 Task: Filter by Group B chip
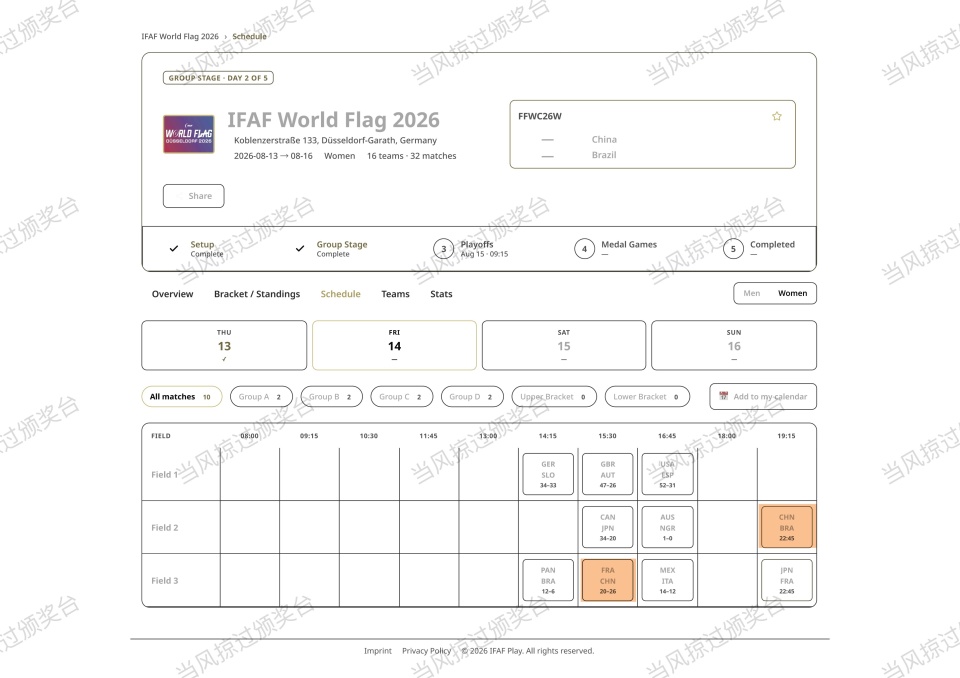click(331, 397)
